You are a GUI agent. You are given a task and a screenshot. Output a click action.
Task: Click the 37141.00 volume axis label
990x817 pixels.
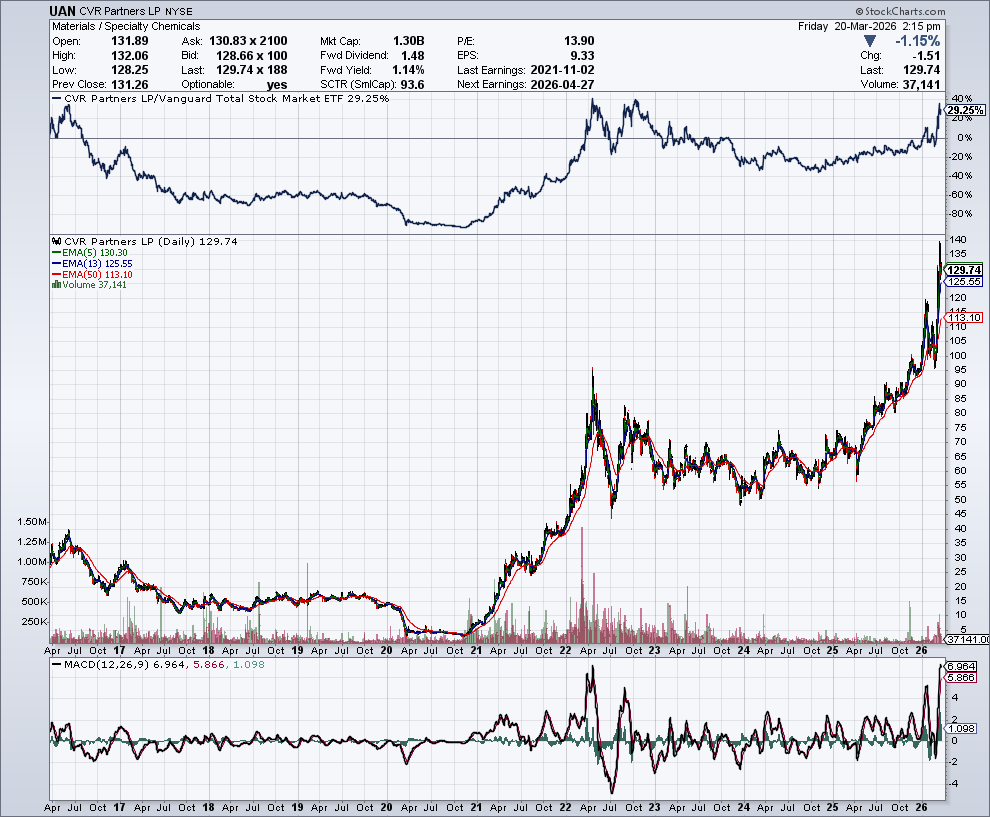click(x=968, y=640)
